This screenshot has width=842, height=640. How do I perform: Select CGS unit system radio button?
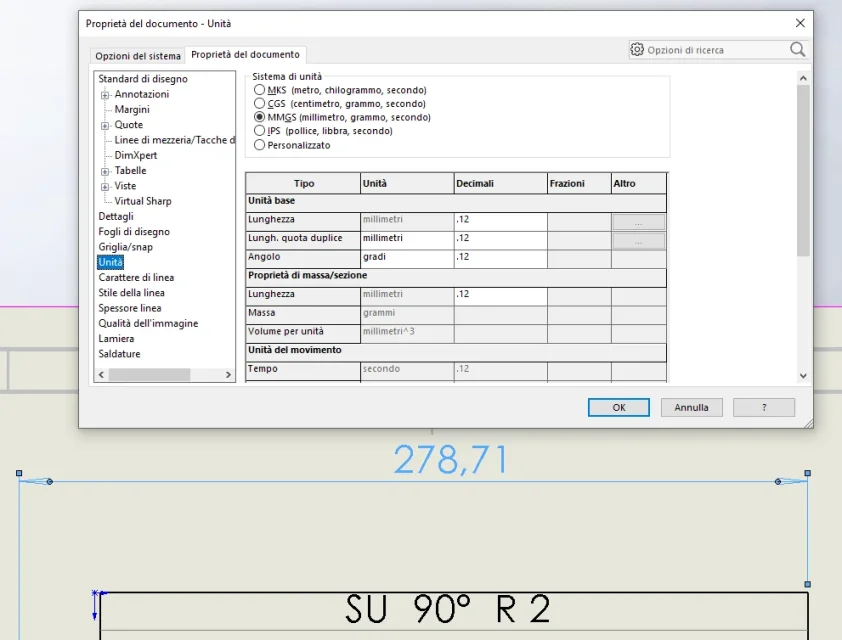click(x=260, y=103)
